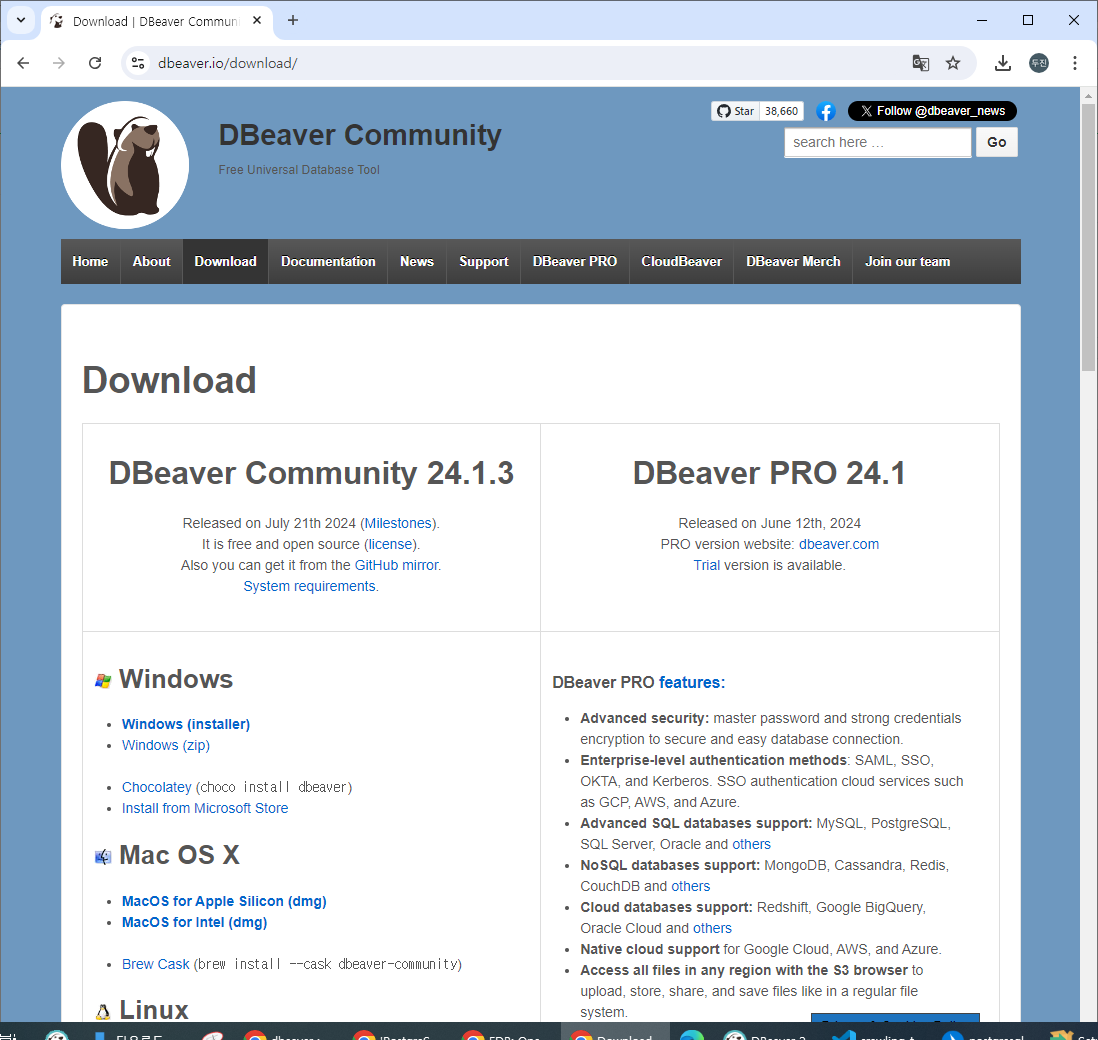Open the DBeaver Merch menu item
Image resolution: width=1098 pixels, height=1040 pixels.
[793, 261]
